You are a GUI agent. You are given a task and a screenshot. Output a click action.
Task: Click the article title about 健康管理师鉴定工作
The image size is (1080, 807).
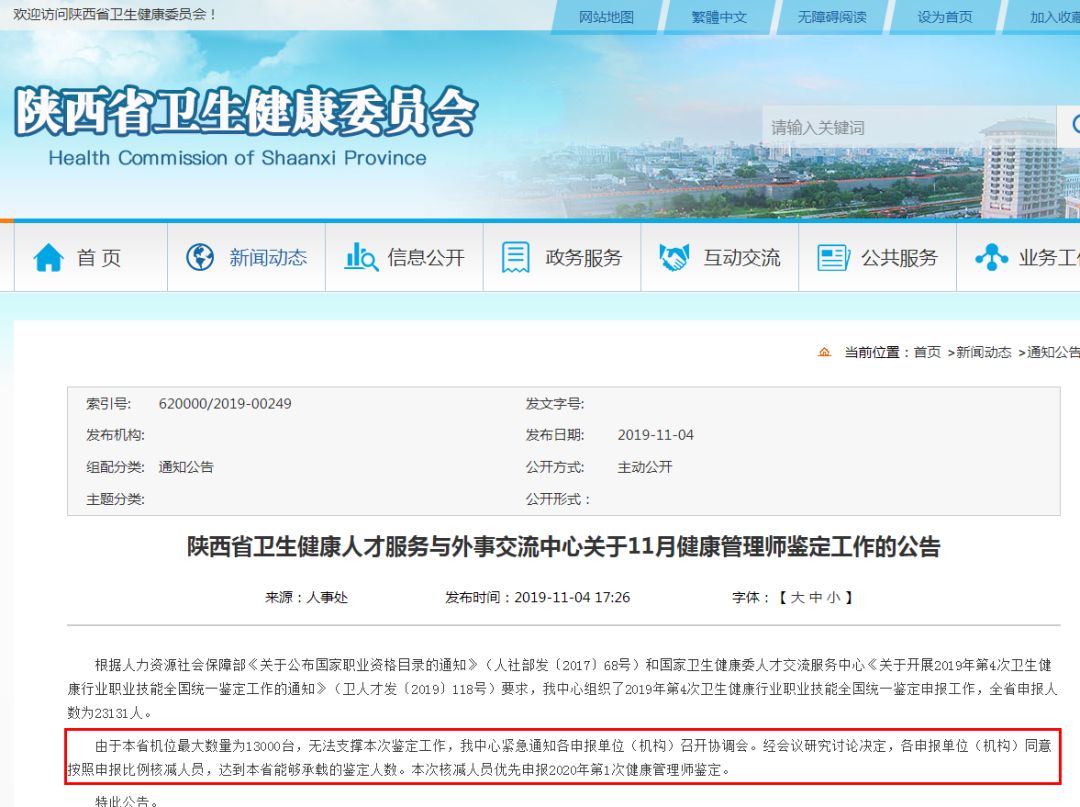[x=563, y=547]
